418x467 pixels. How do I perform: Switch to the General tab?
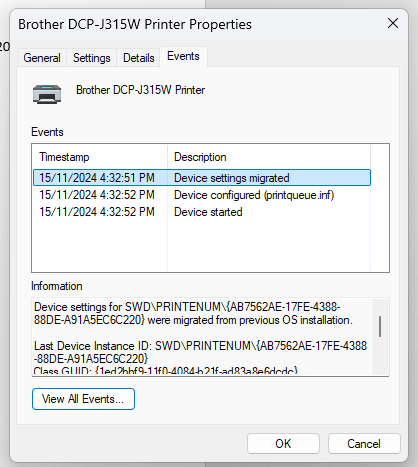(x=42, y=58)
